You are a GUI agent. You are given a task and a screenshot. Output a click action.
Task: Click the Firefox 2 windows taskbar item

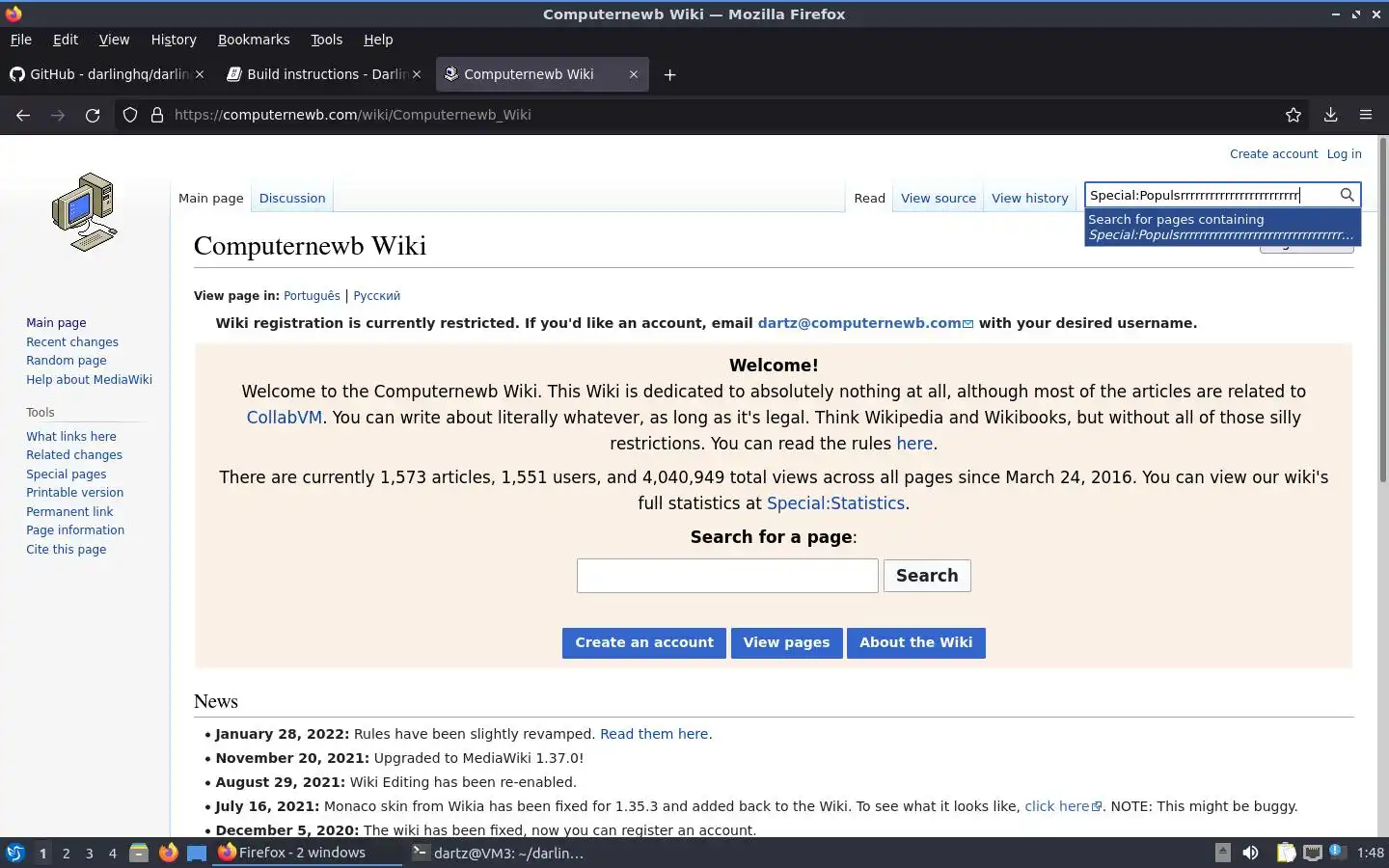coord(307,853)
